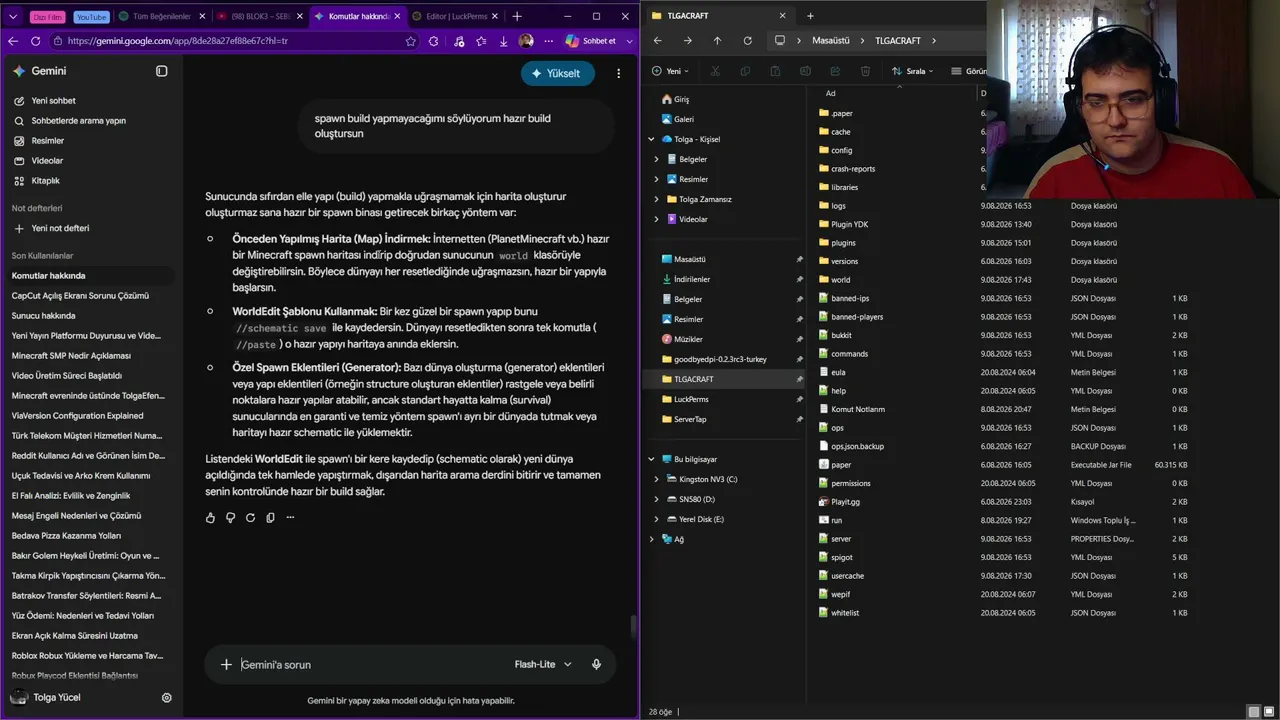Click the browser profile avatar
The width and height of the screenshot is (1280, 720).
pos(526,41)
